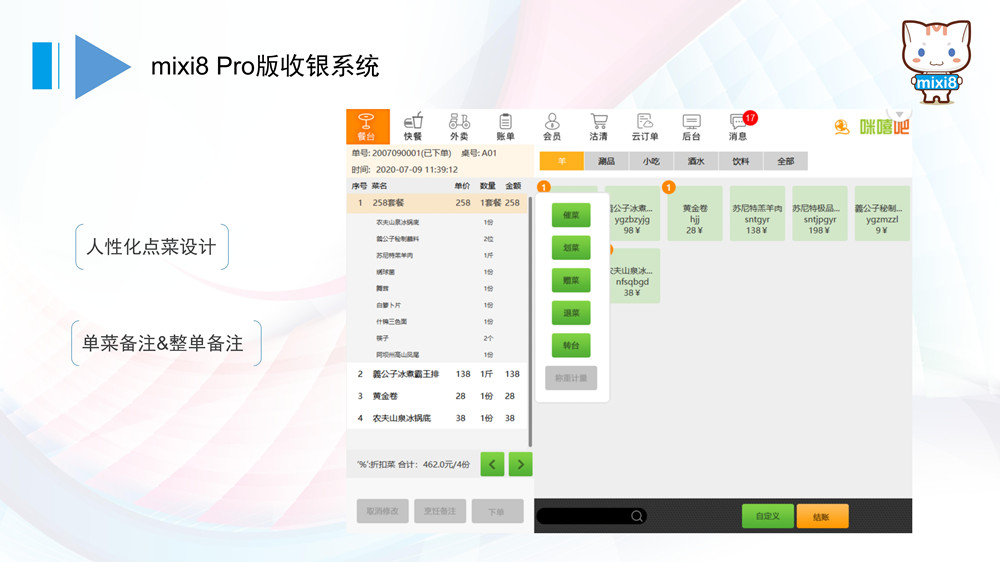The image size is (1000, 562).
Task: Open the 沽清 sold-out cart icon
Action: [x=598, y=126]
